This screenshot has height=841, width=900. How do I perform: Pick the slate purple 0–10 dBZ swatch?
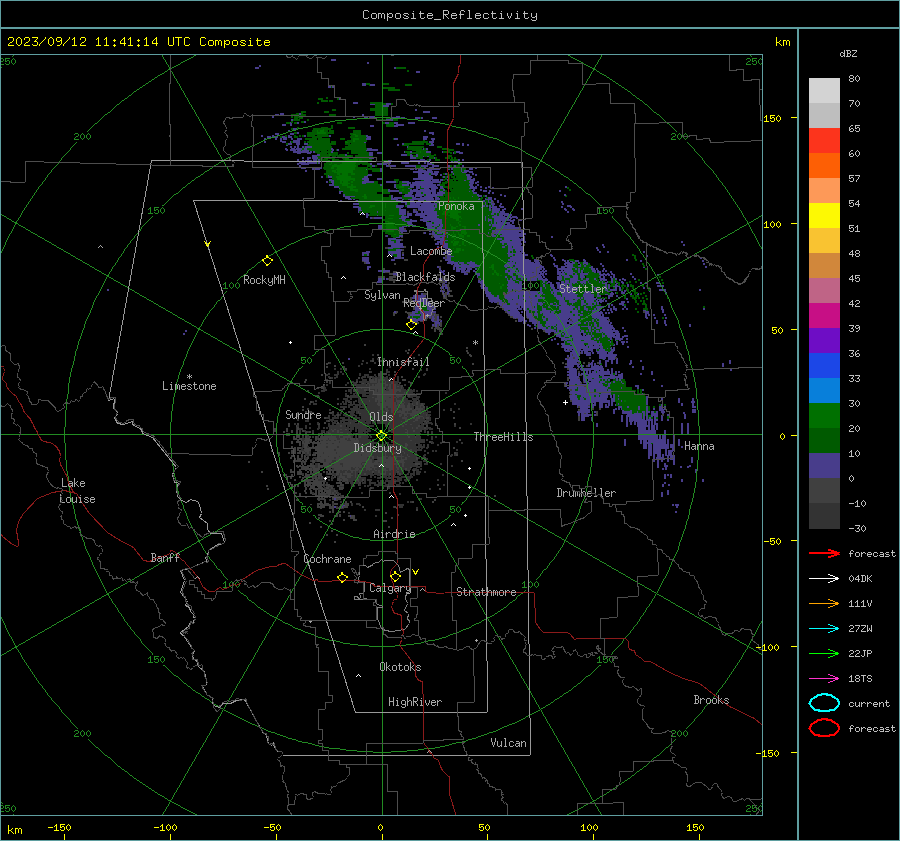pyautogui.click(x=824, y=466)
